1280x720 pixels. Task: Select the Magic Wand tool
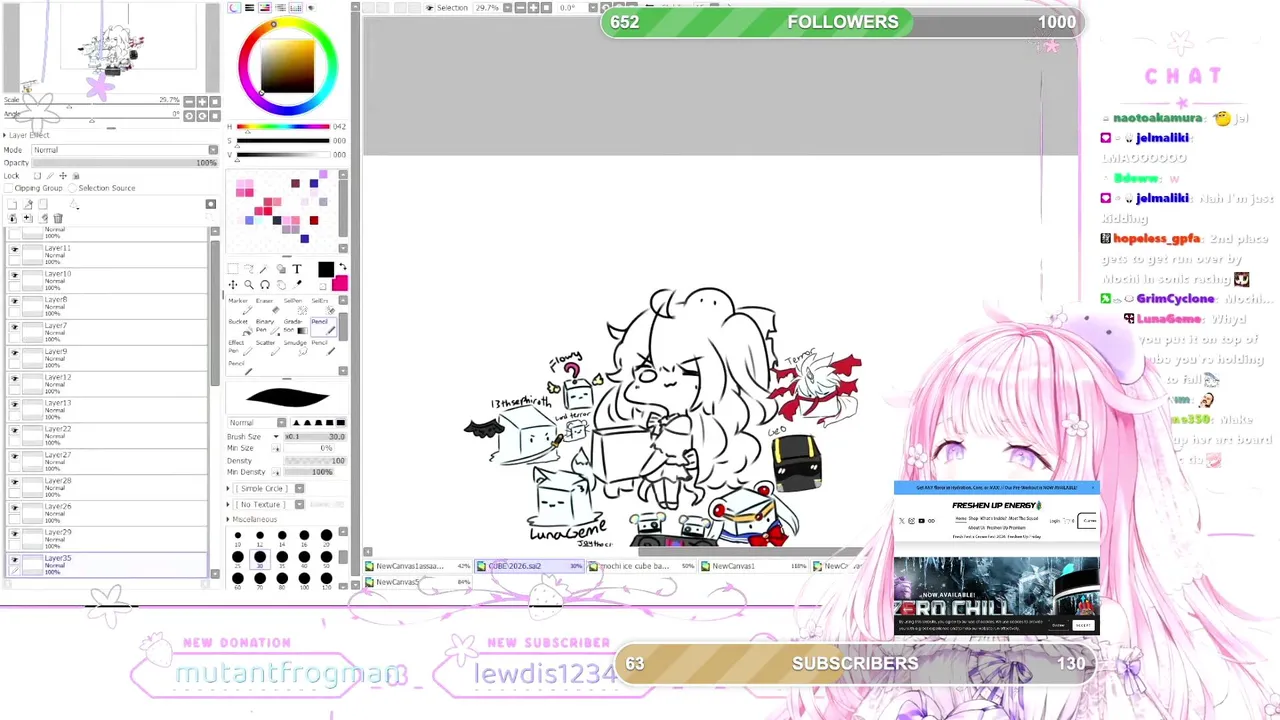pyautogui.click(x=263, y=269)
